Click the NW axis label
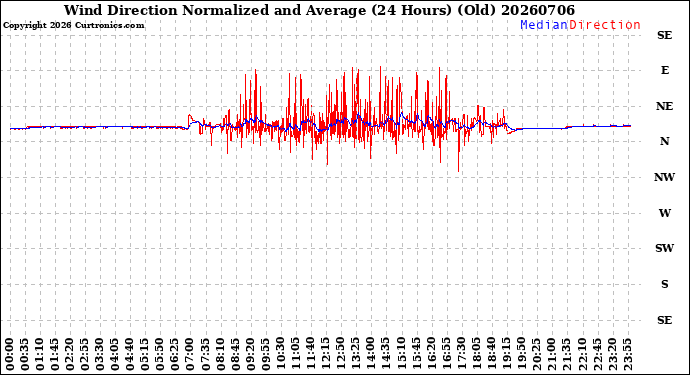This screenshot has height=375, width=690. coord(664,177)
